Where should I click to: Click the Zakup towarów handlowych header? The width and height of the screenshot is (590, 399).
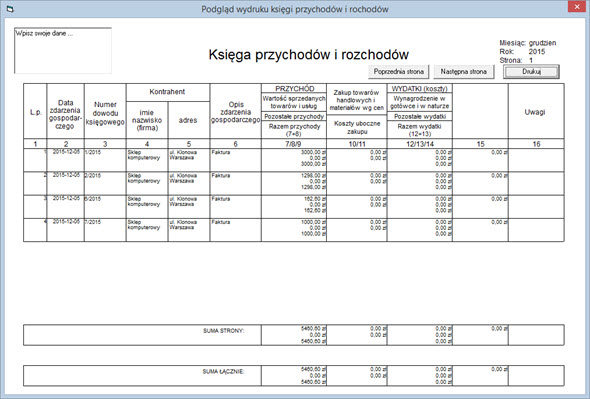tap(357, 100)
